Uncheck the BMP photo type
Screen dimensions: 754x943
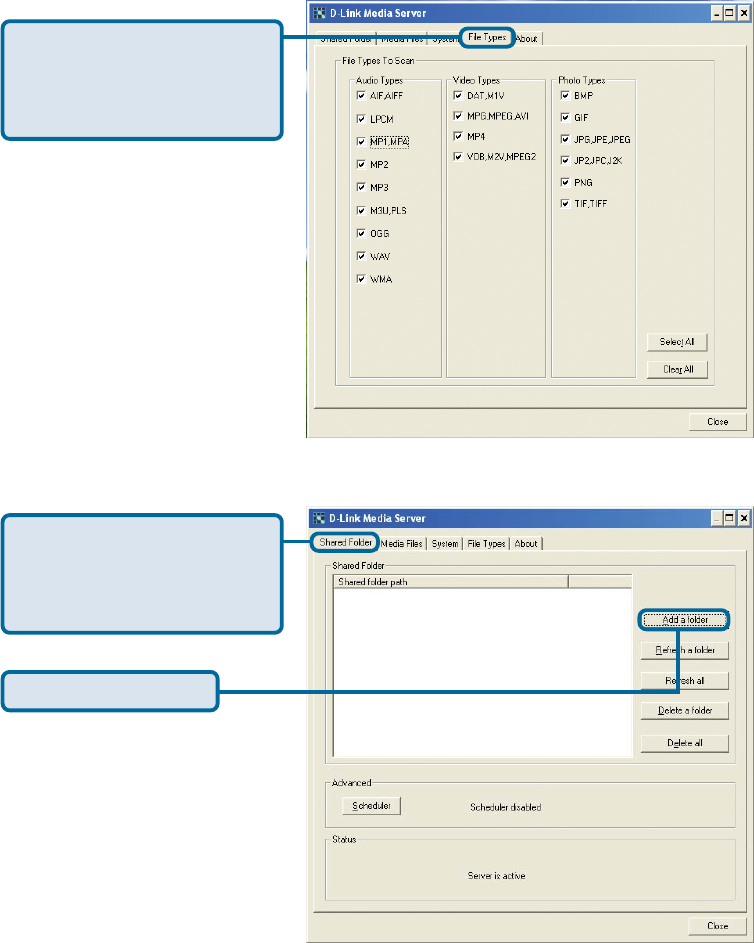565,96
